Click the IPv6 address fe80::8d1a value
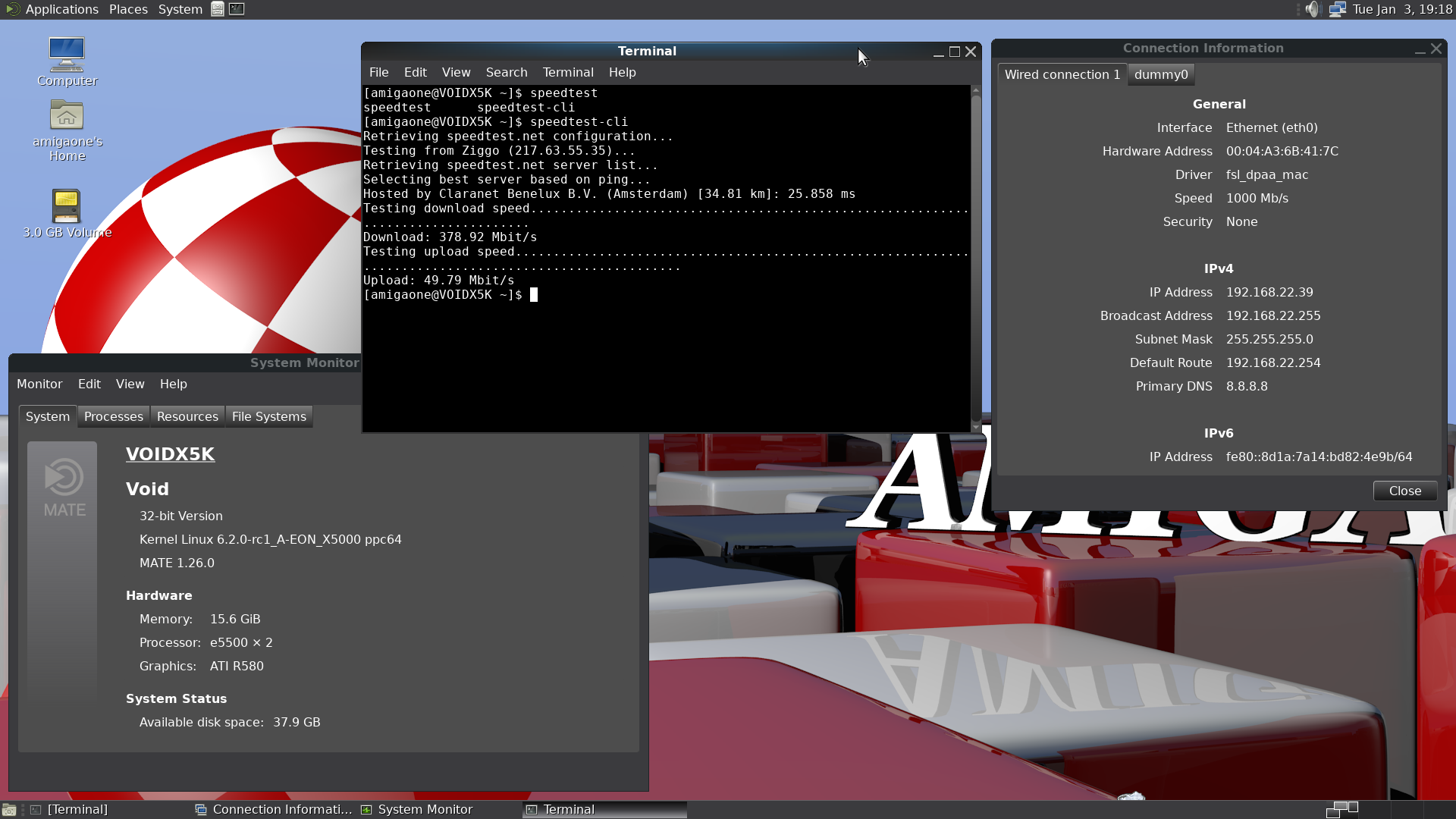Image resolution: width=1456 pixels, height=819 pixels. click(x=1319, y=457)
